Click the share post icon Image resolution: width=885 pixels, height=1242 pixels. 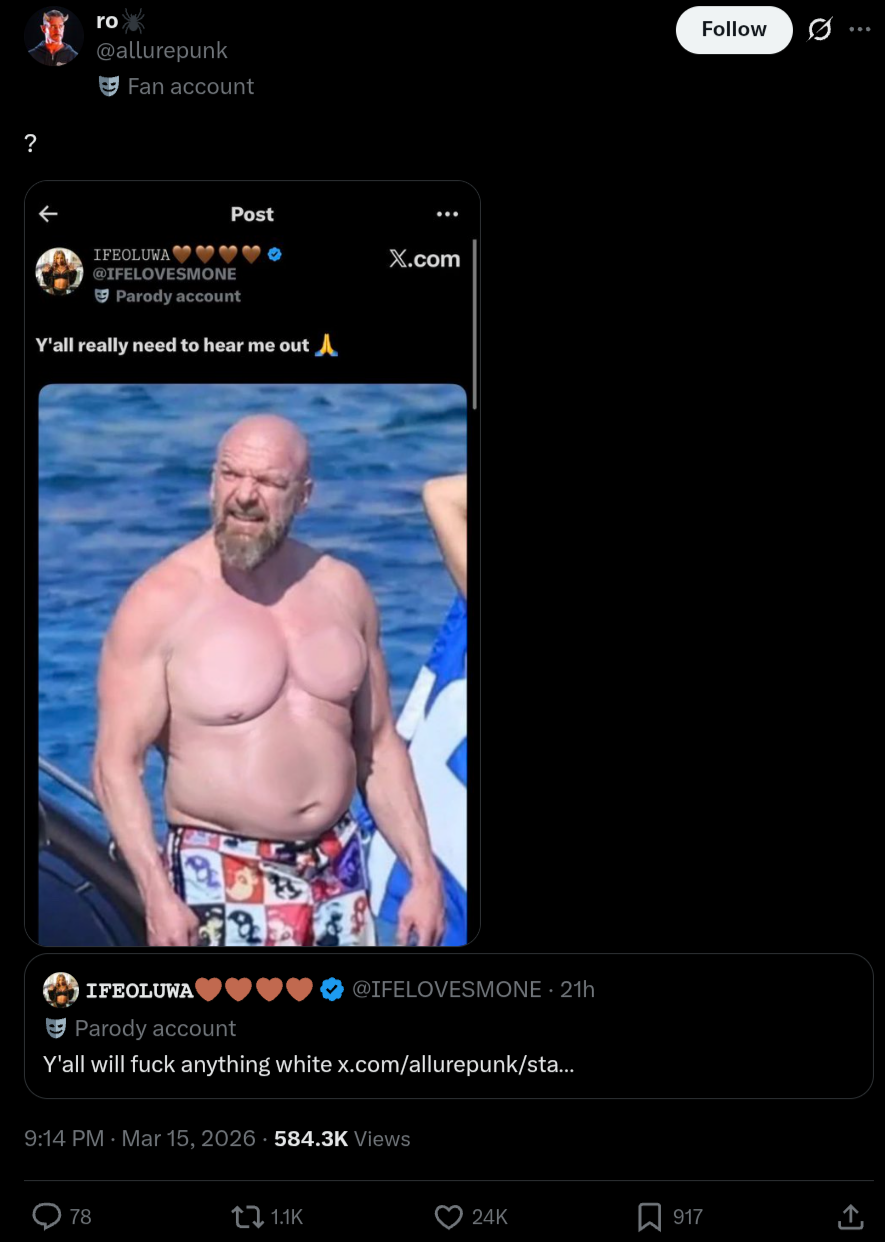(x=850, y=1216)
